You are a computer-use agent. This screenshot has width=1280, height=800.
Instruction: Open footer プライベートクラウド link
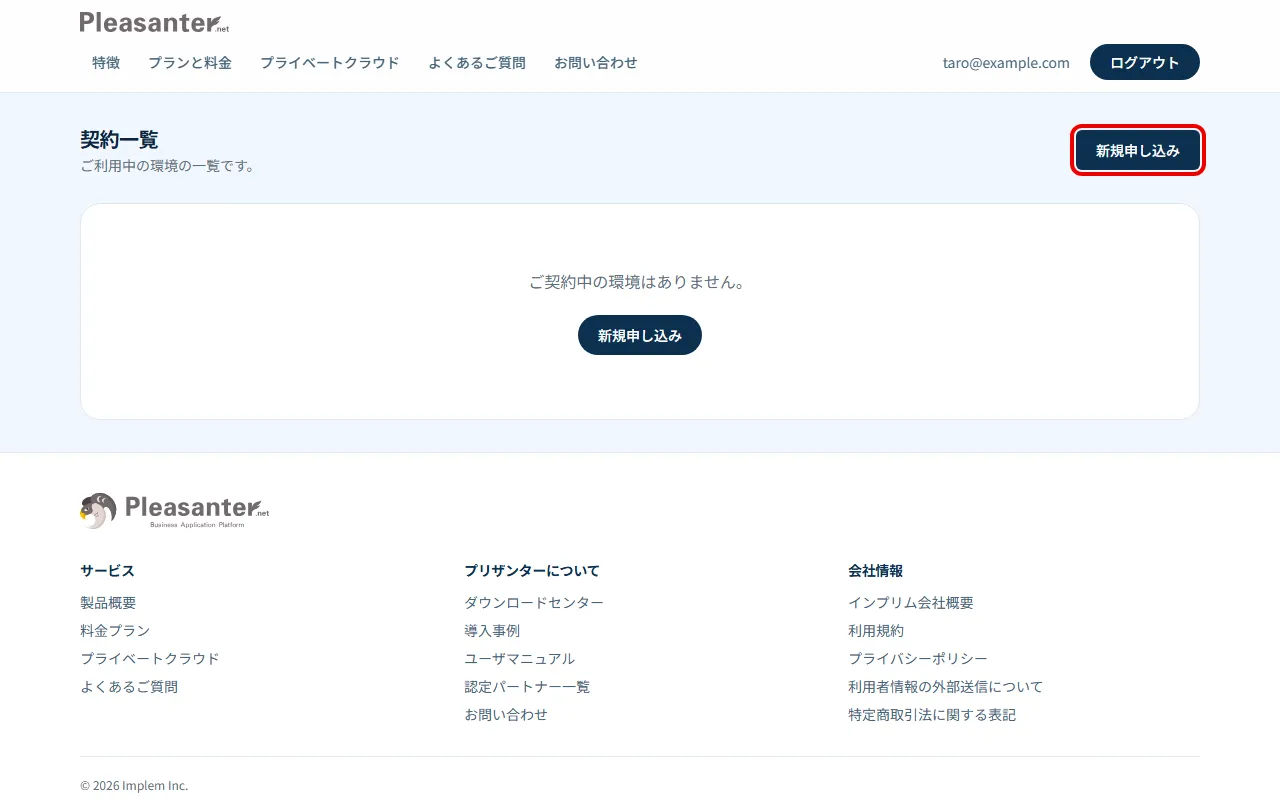pos(150,659)
